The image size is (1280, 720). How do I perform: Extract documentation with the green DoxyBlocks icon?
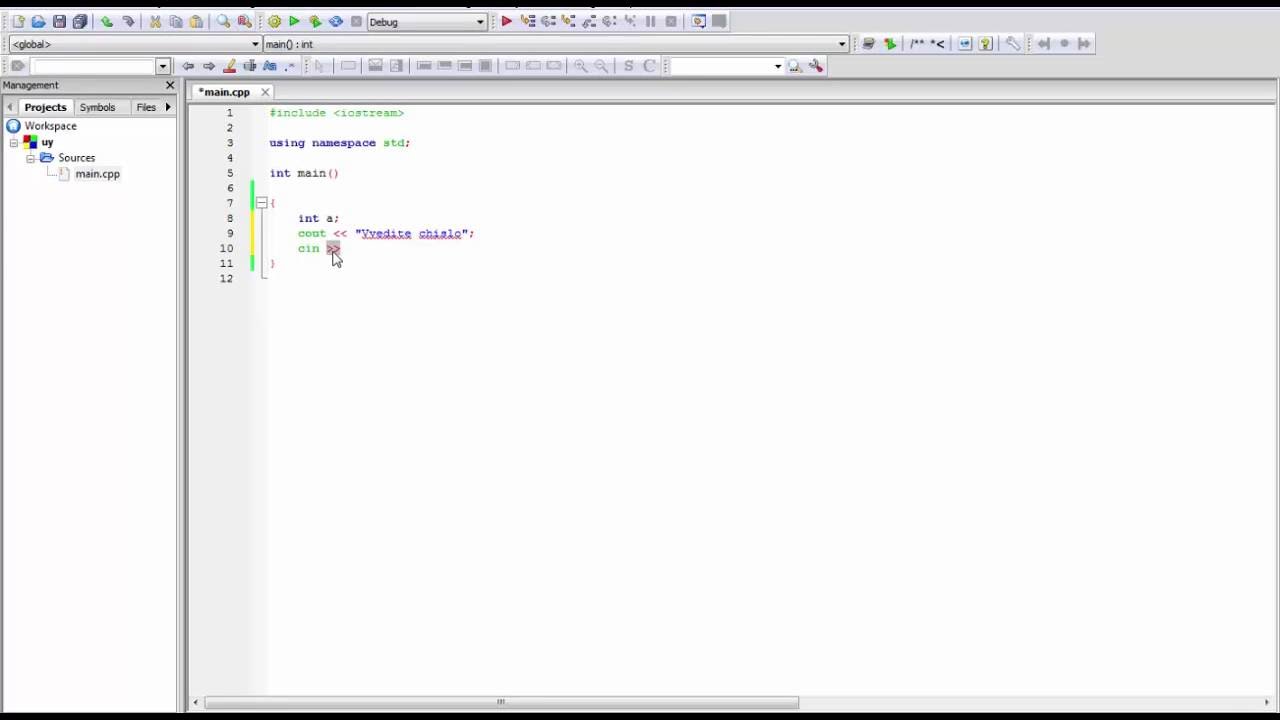click(889, 43)
